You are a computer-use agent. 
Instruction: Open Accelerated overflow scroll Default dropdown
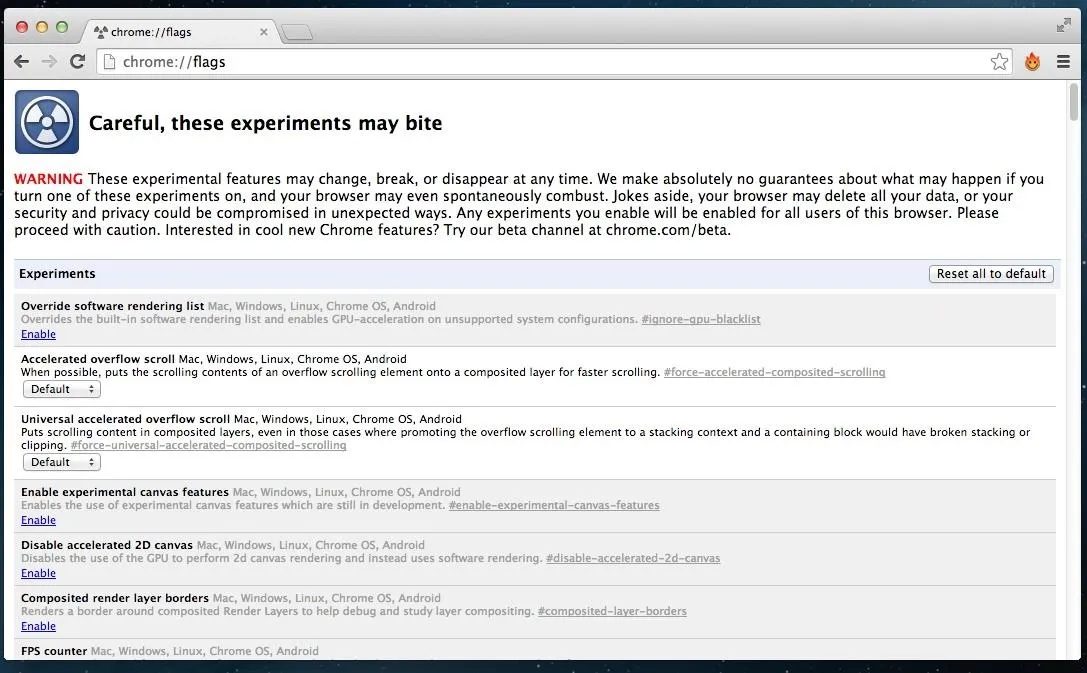coord(62,389)
